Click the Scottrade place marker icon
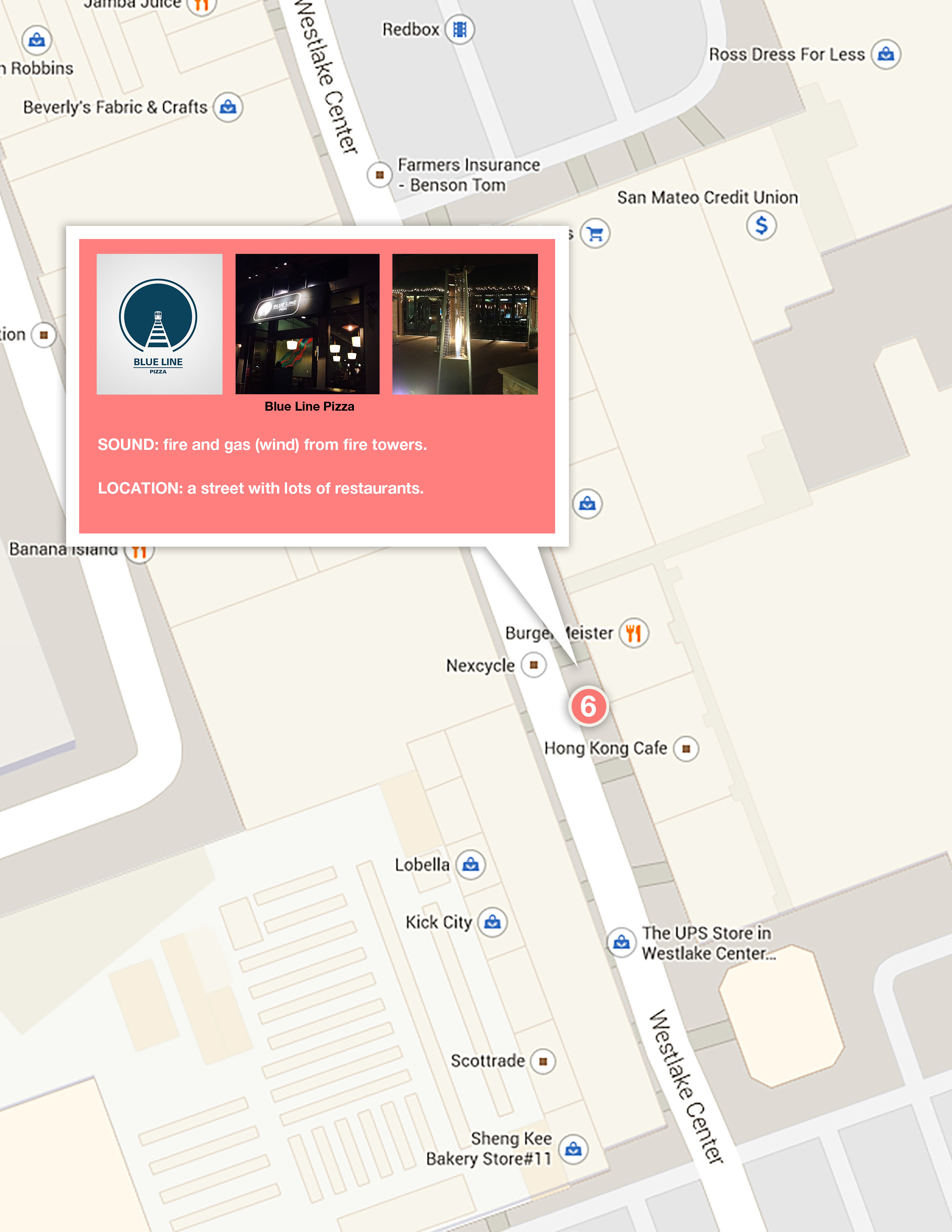The width and height of the screenshot is (952, 1232). [x=542, y=1062]
